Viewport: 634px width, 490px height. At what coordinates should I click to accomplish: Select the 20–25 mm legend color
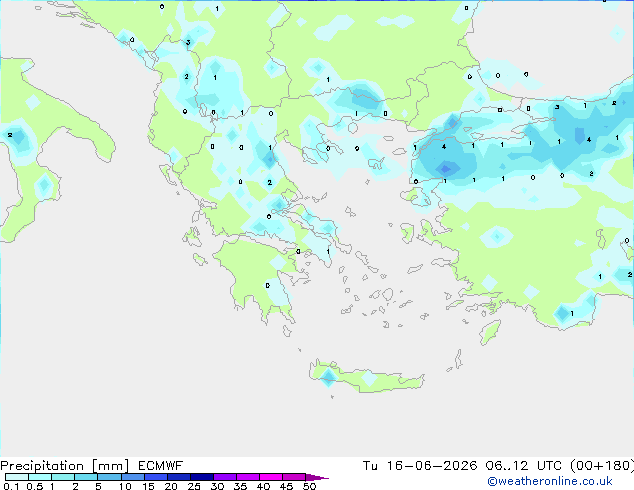click(x=179, y=477)
